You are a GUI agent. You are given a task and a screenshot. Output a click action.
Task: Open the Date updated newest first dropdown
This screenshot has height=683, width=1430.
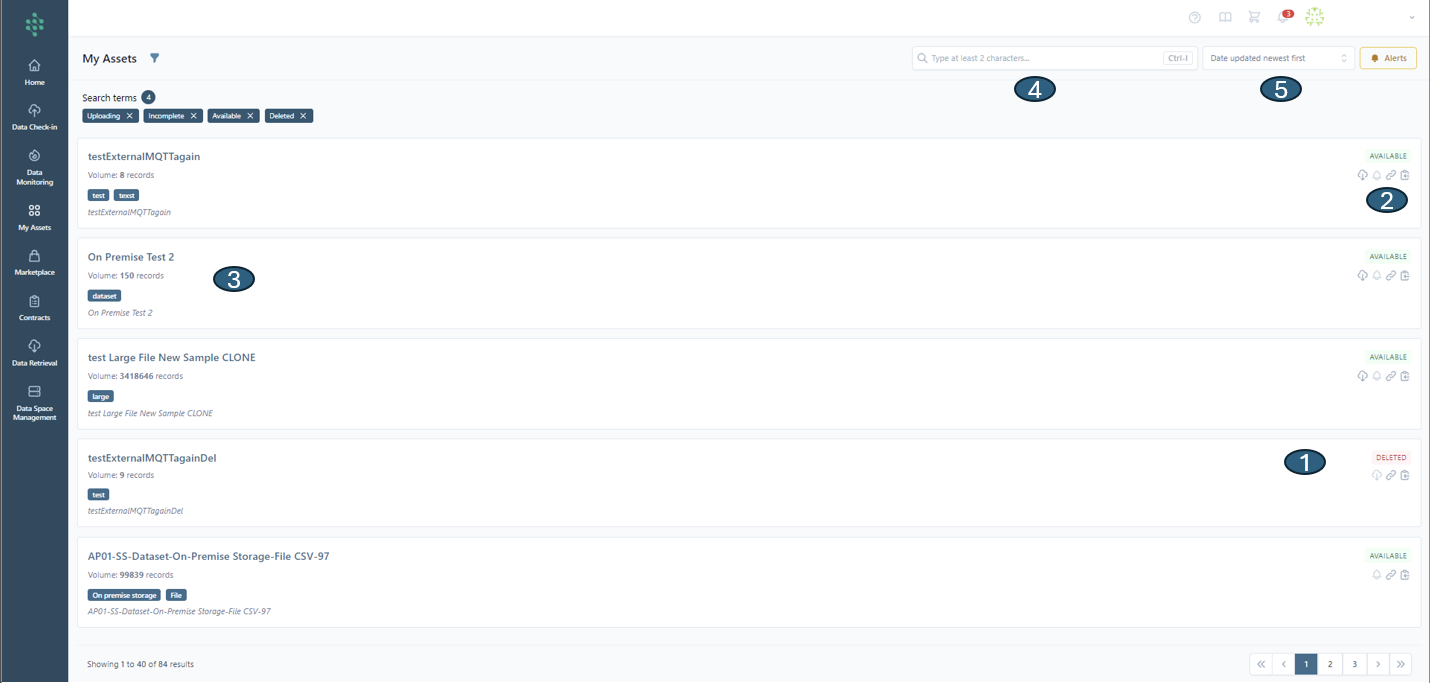[1278, 58]
